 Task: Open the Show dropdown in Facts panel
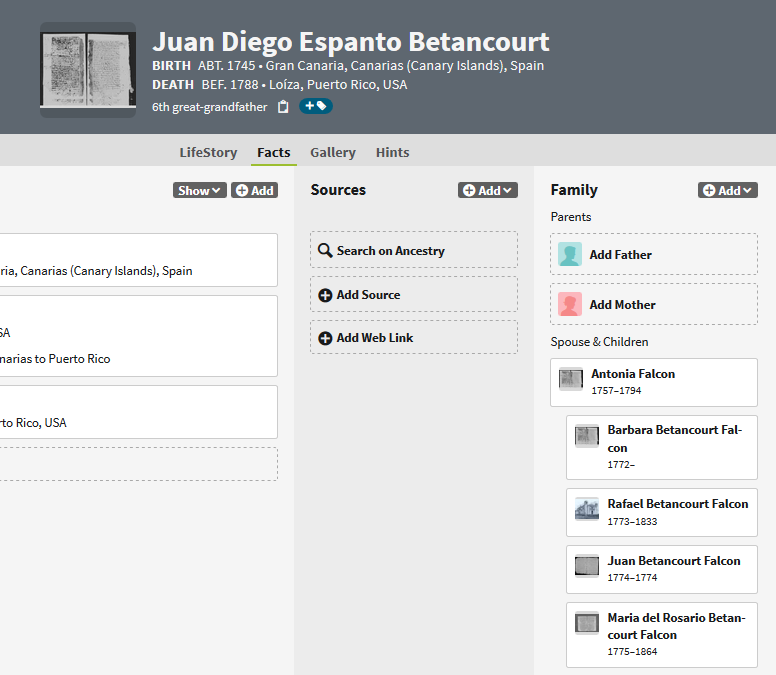pyautogui.click(x=199, y=190)
